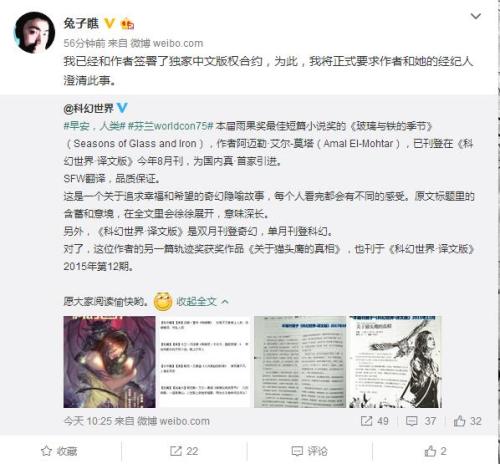Like the original post with 32 likes
Screen dimensions: 500x464
click(468, 421)
